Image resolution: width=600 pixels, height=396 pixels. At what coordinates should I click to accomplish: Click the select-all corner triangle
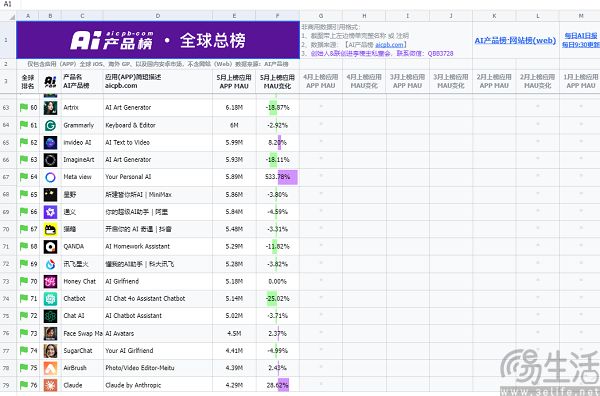click(12, 16)
